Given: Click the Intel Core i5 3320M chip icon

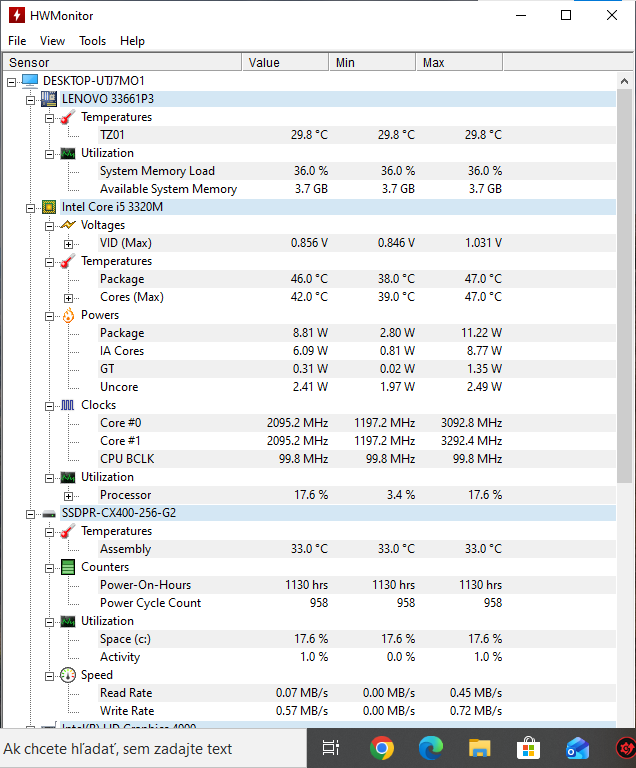Looking at the screenshot, I should pyautogui.click(x=49, y=207).
